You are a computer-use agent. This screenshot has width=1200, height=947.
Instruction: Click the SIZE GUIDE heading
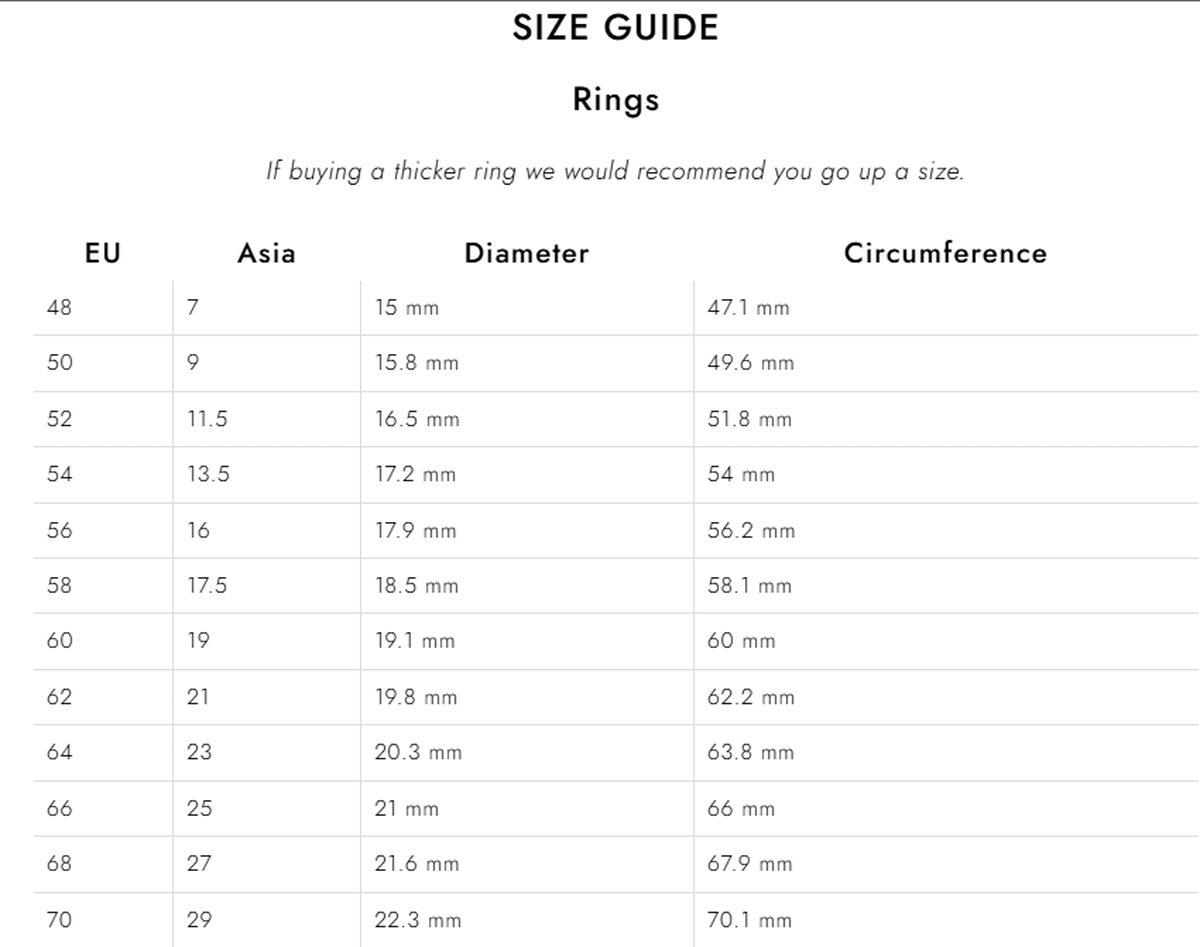(x=615, y=28)
